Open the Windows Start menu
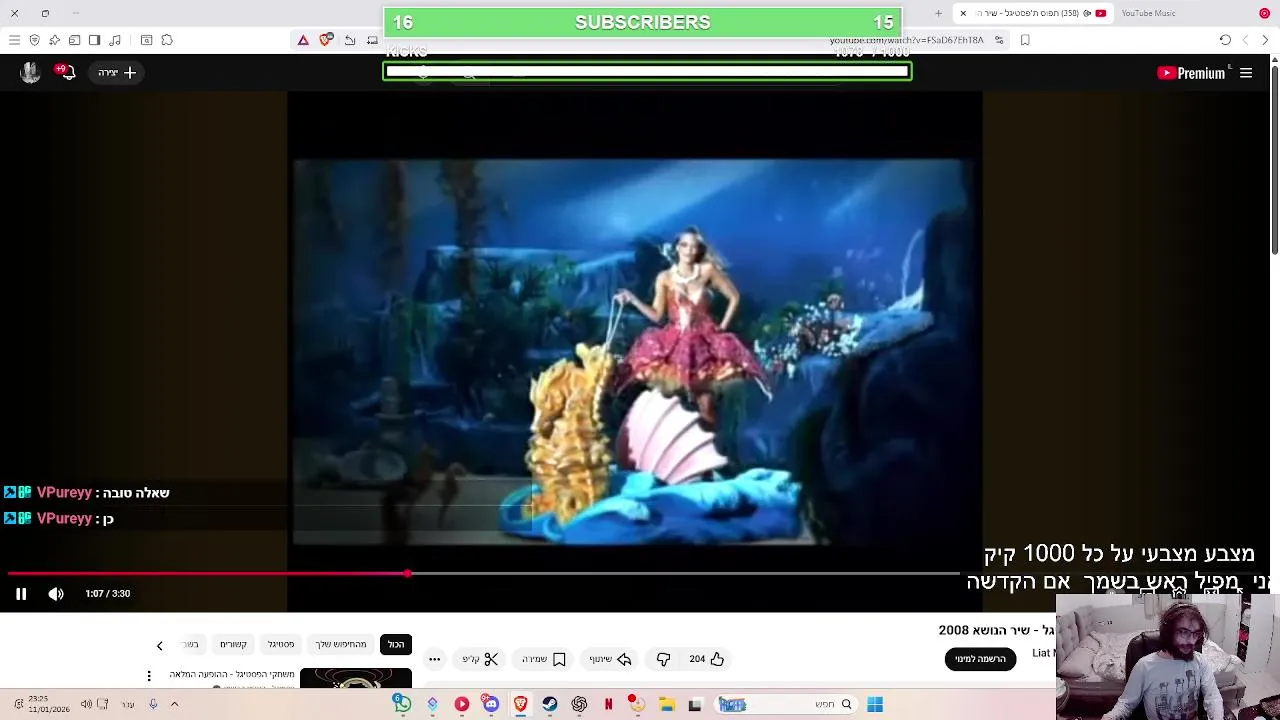The image size is (1280, 720). click(x=875, y=705)
